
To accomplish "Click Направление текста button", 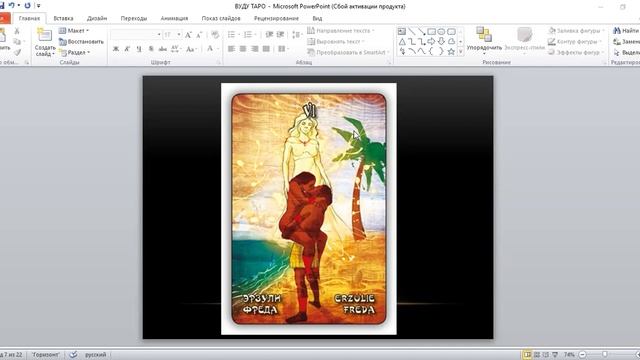I will tap(340, 31).
